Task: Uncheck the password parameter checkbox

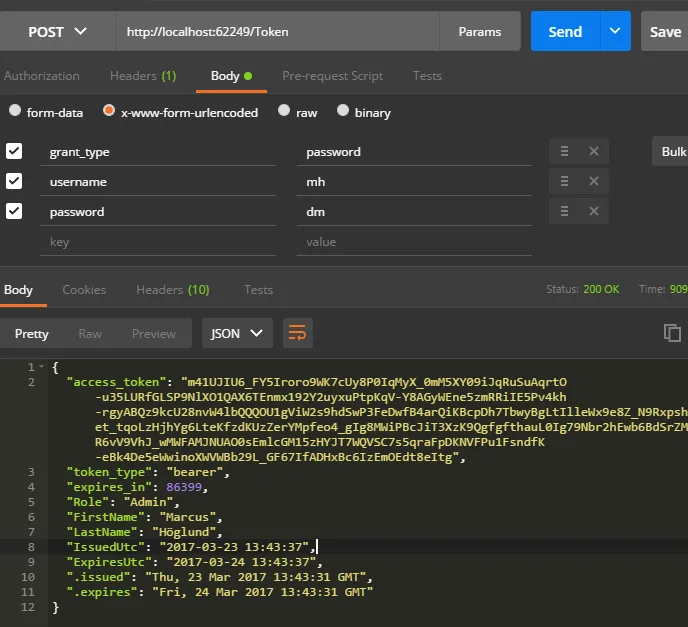Action: click(x=14, y=211)
